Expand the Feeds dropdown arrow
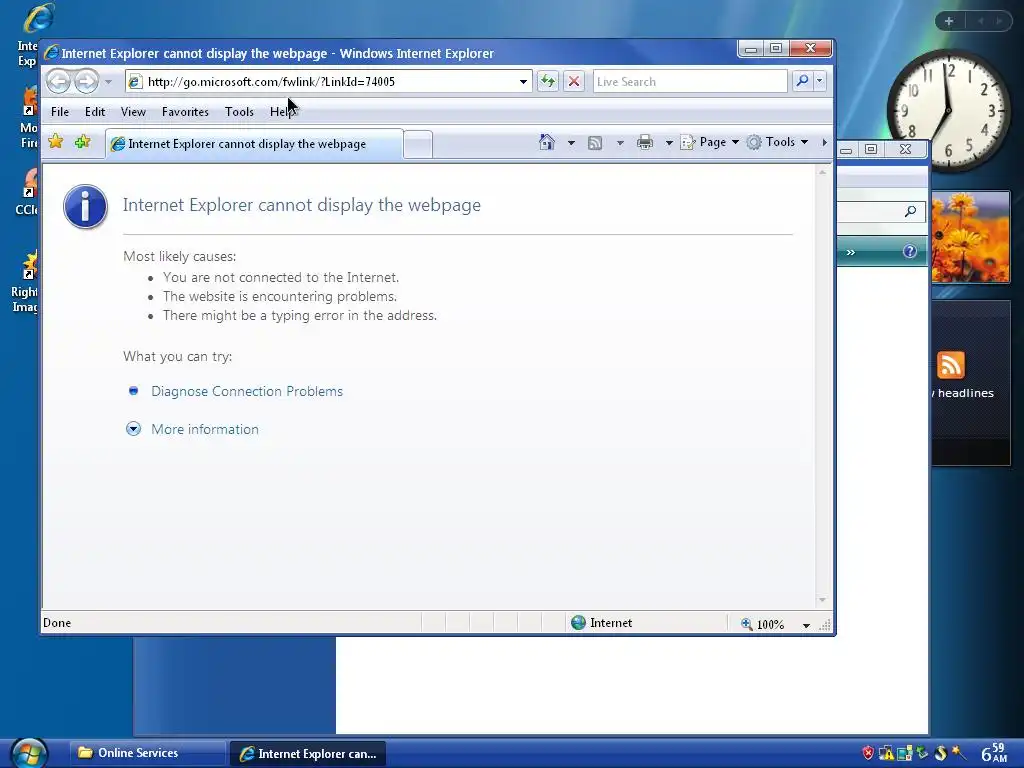 click(620, 142)
